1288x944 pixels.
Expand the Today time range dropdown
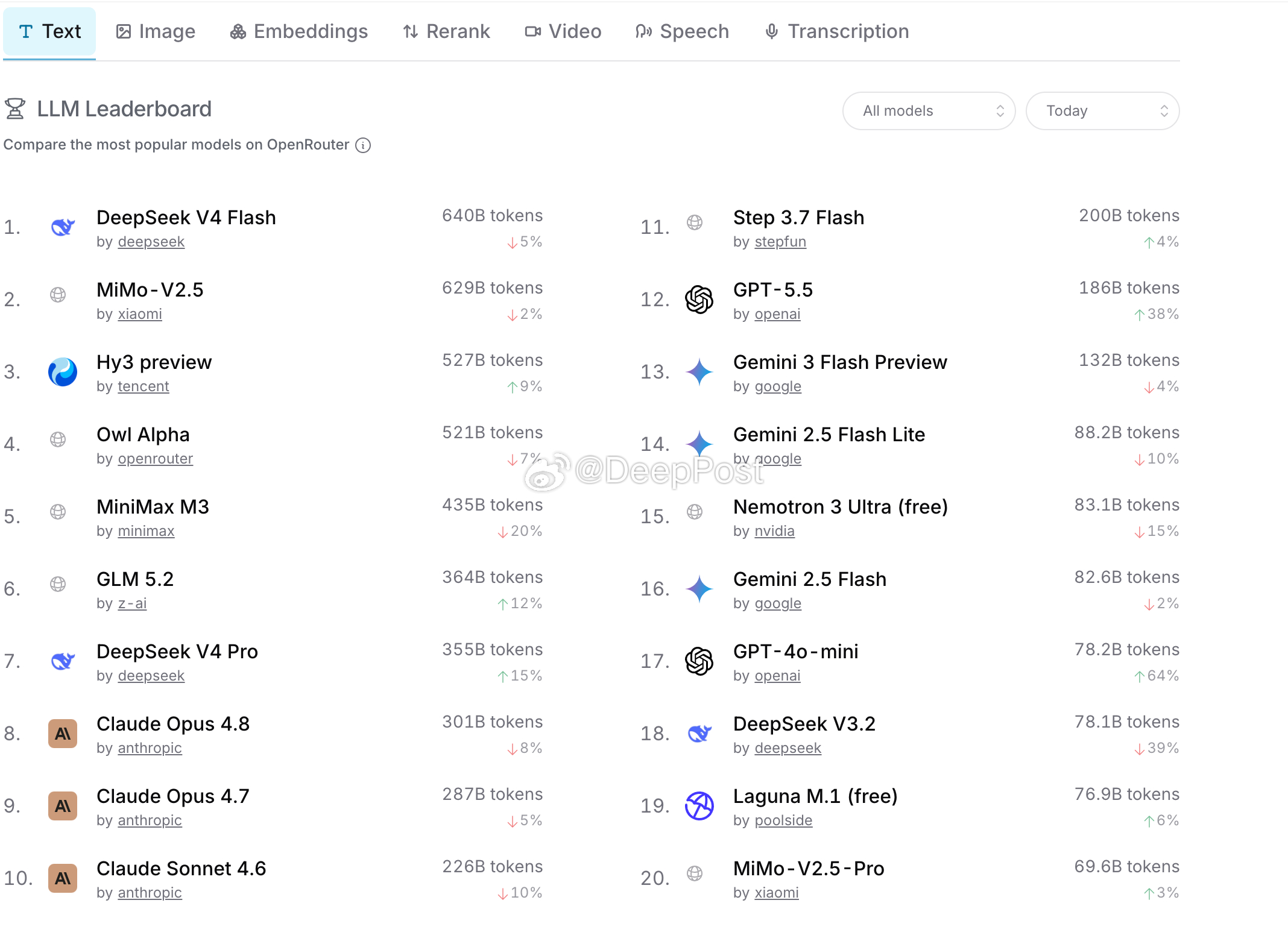point(1102,111)
